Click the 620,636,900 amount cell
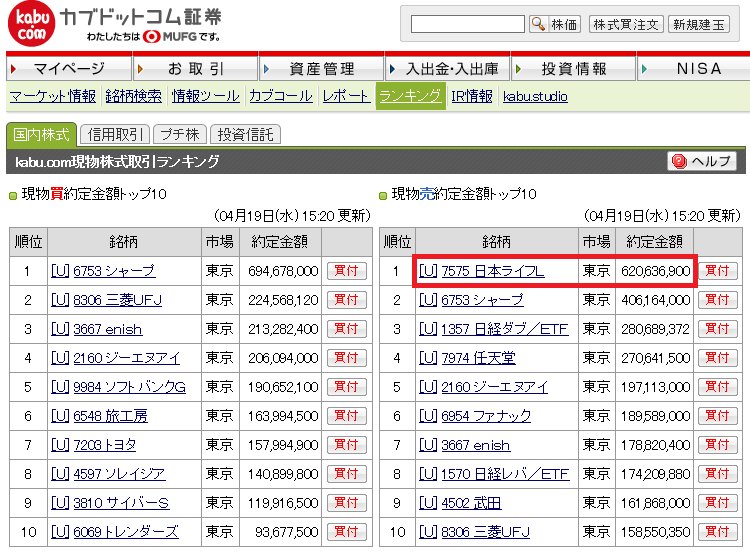750x554 pixels. [655, 271]
